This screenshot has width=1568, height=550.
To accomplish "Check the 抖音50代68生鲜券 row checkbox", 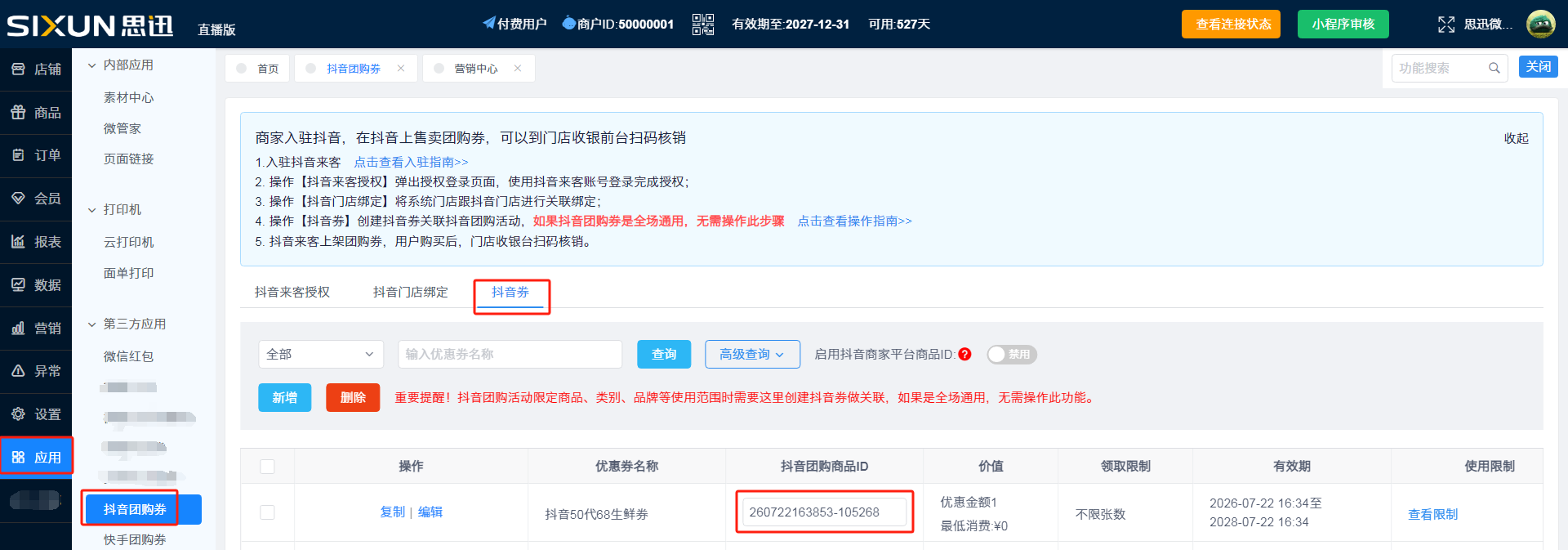I will pyautogui.click(x=267, y=512).
